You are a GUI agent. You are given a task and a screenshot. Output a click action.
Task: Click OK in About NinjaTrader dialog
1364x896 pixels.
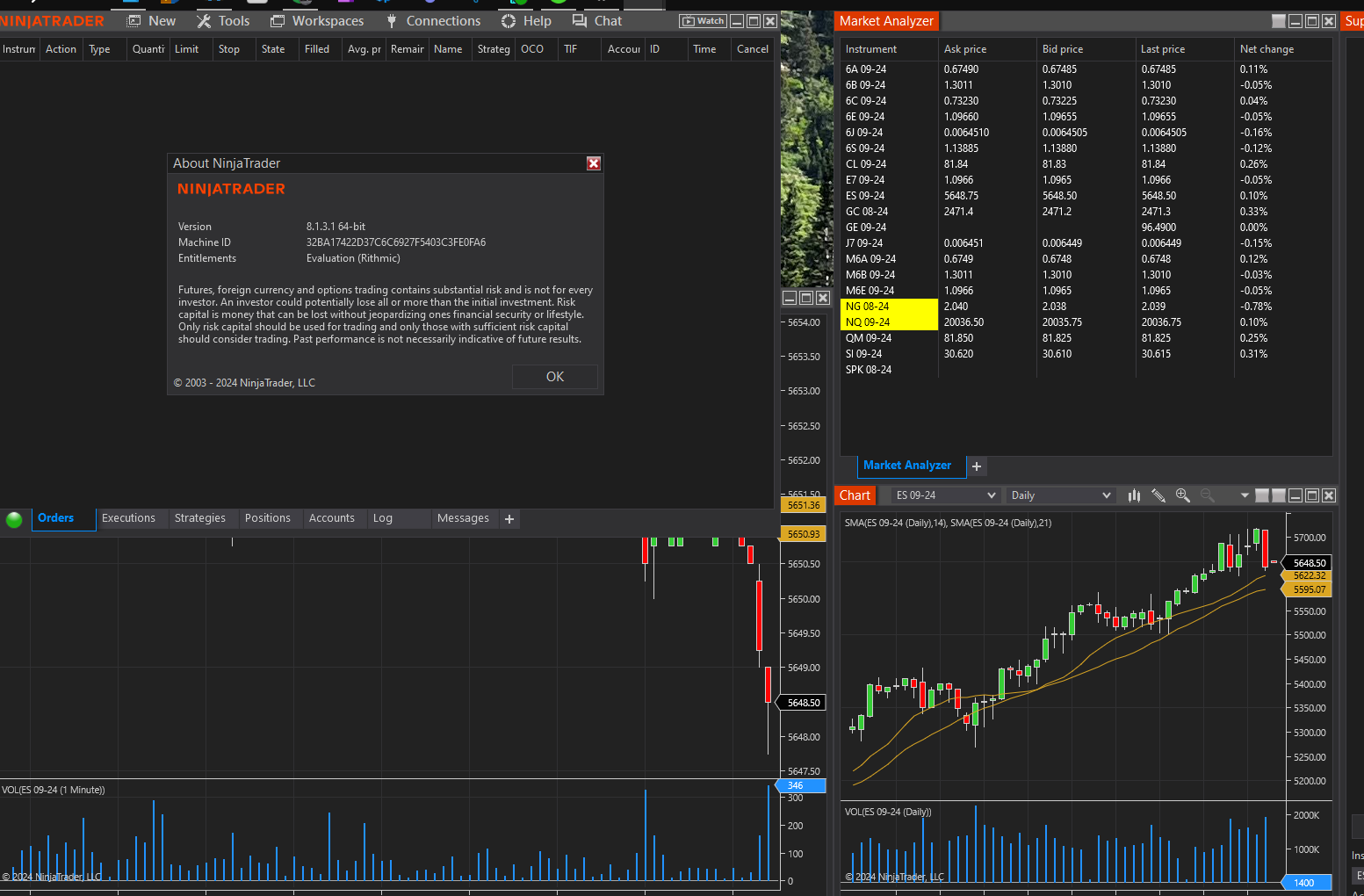(x=555, y=377)
